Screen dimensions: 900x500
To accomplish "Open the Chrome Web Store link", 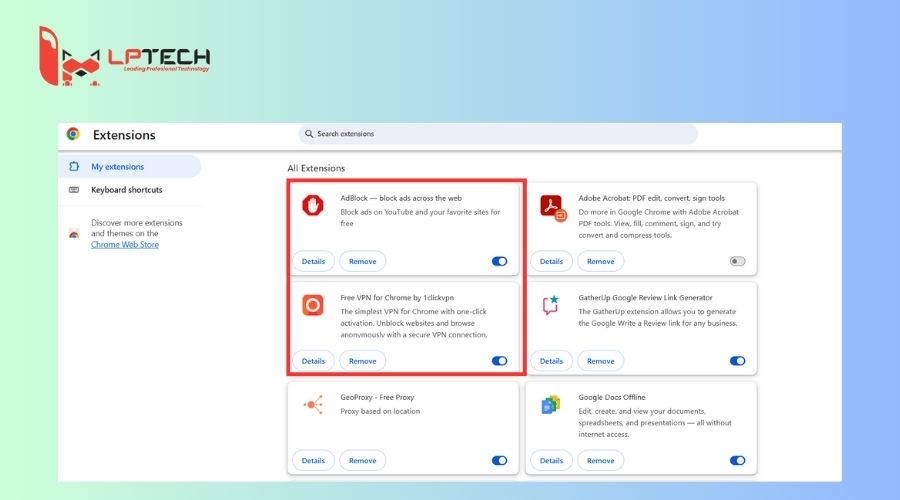I will 125,245.
